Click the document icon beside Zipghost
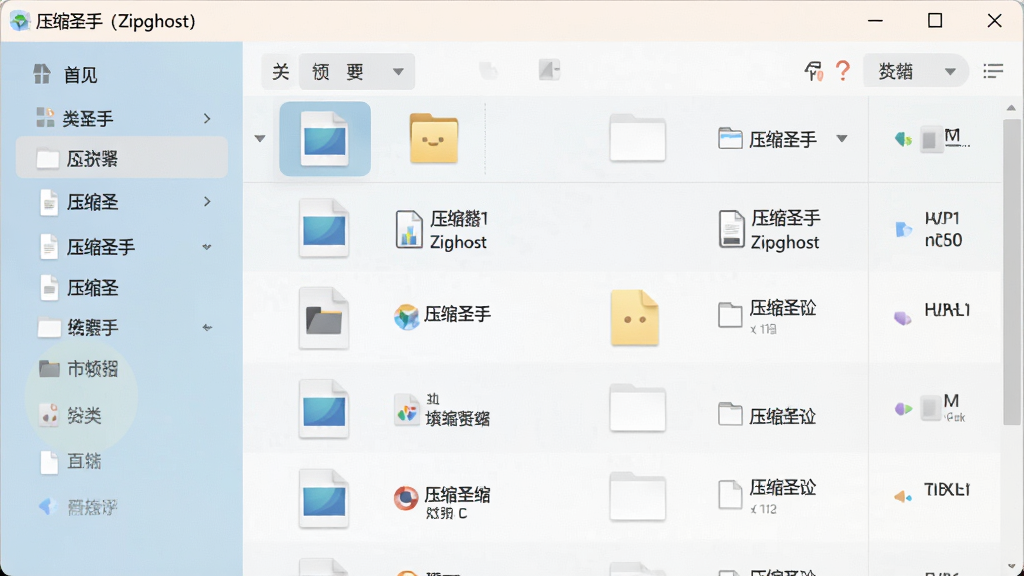Screen dimensions: 1024x576 [x=731, y=229]
